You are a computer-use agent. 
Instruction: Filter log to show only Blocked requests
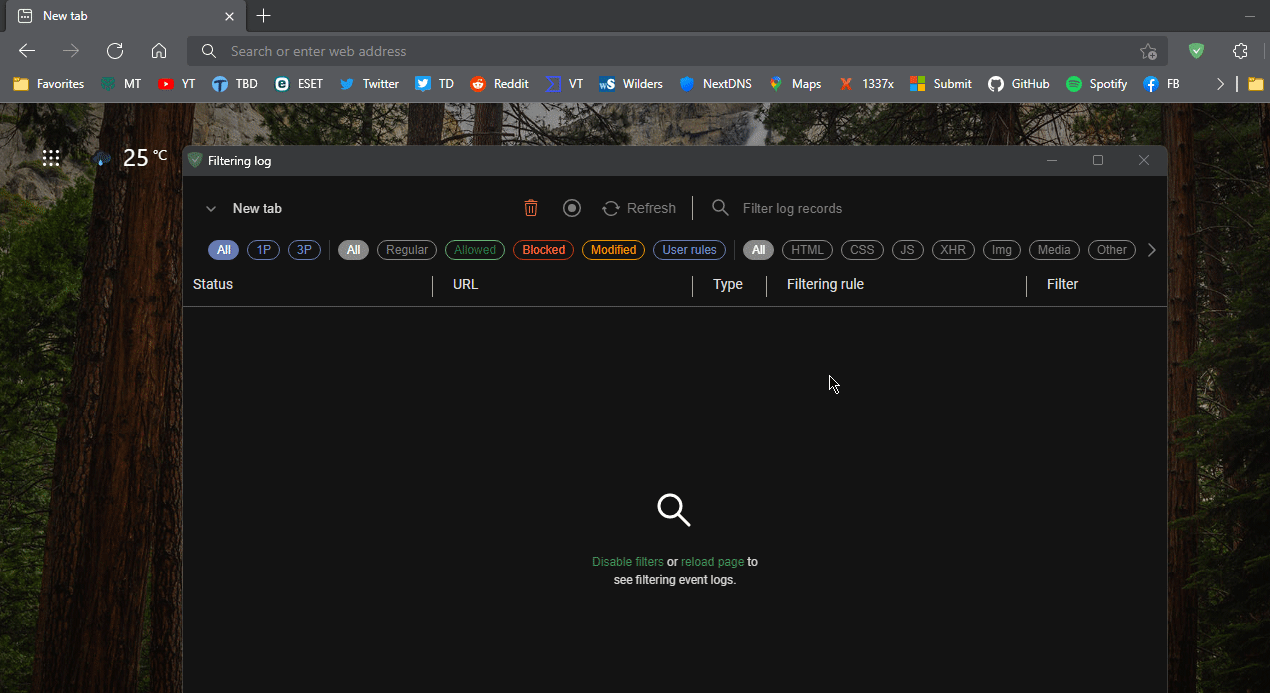click(x=543, y=249)
